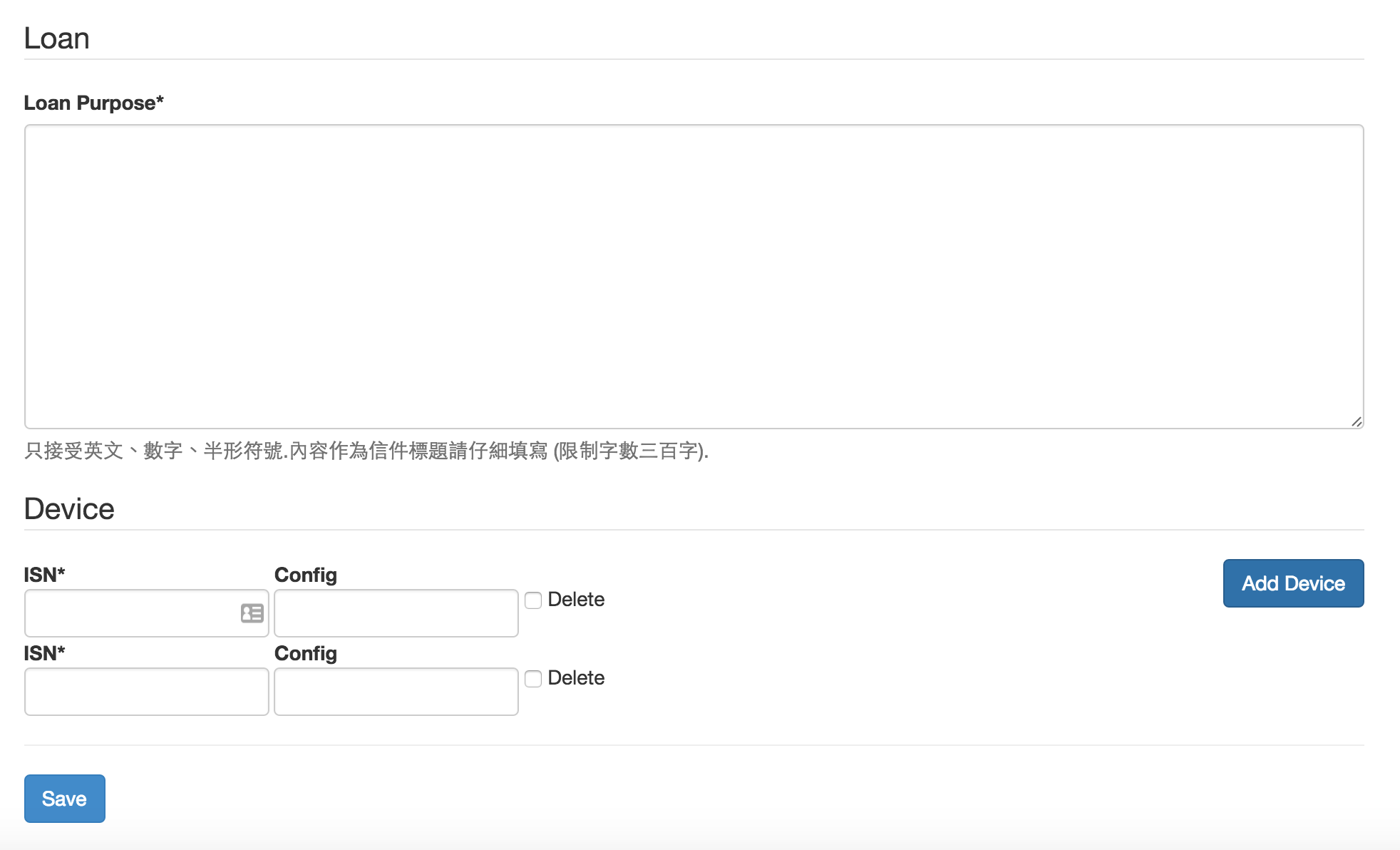Check the Delete box for the first device row
1400x850 pixels.
tap(533, 600)
